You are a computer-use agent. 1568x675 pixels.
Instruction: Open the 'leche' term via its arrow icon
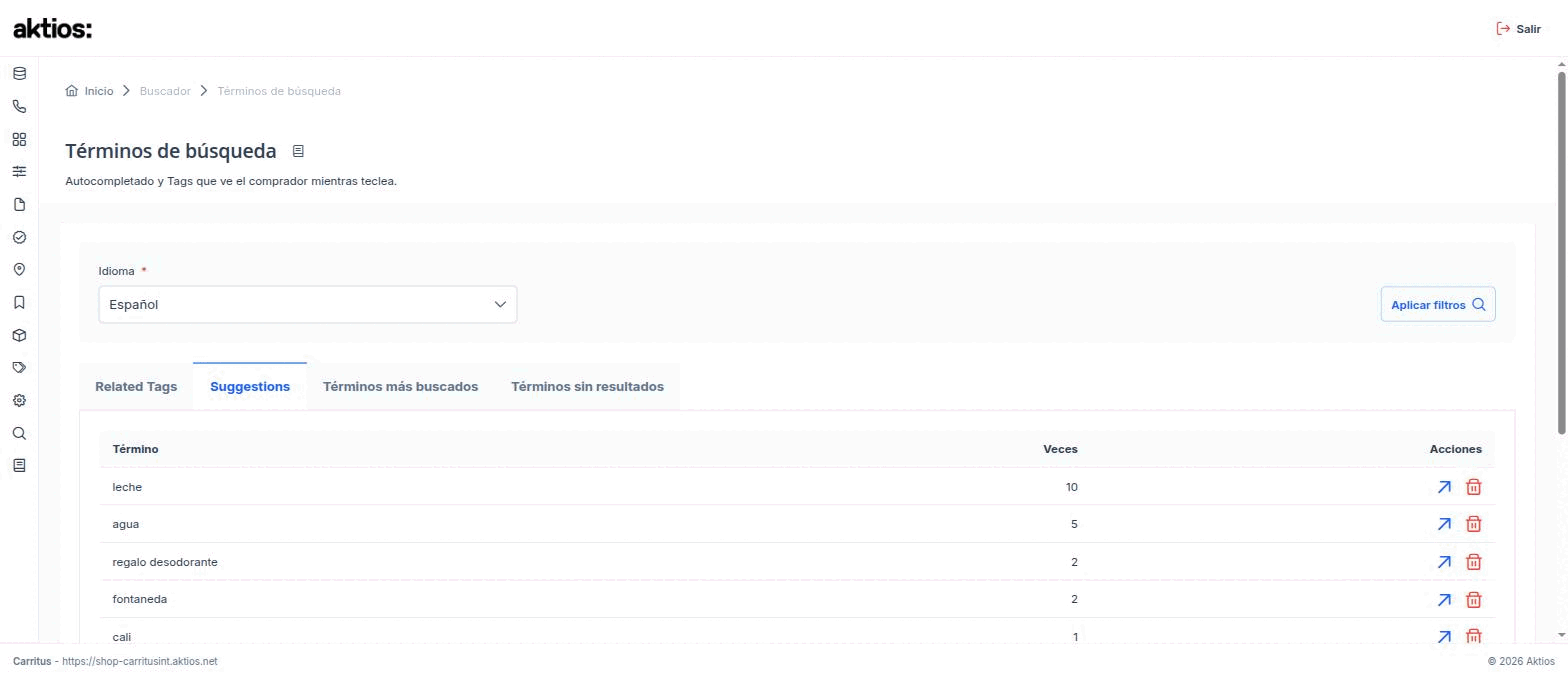(1444, 487)
